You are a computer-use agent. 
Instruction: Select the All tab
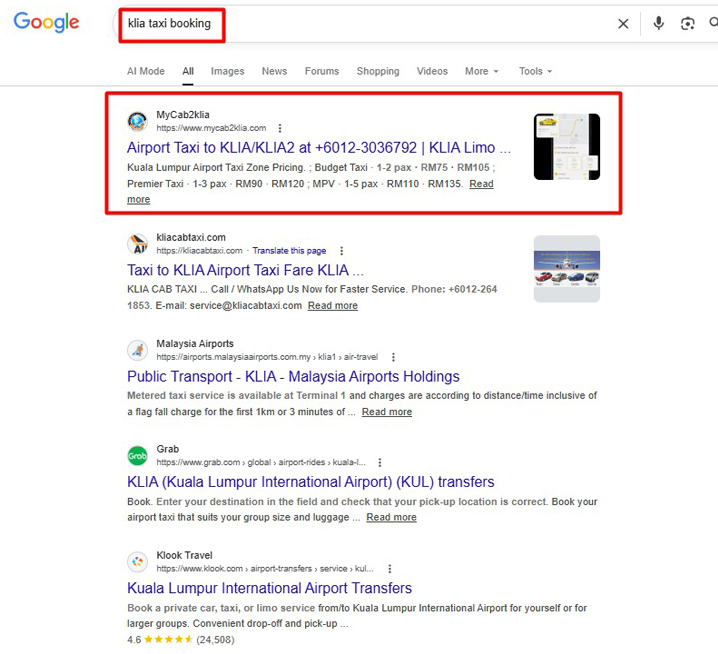(188, 71)
